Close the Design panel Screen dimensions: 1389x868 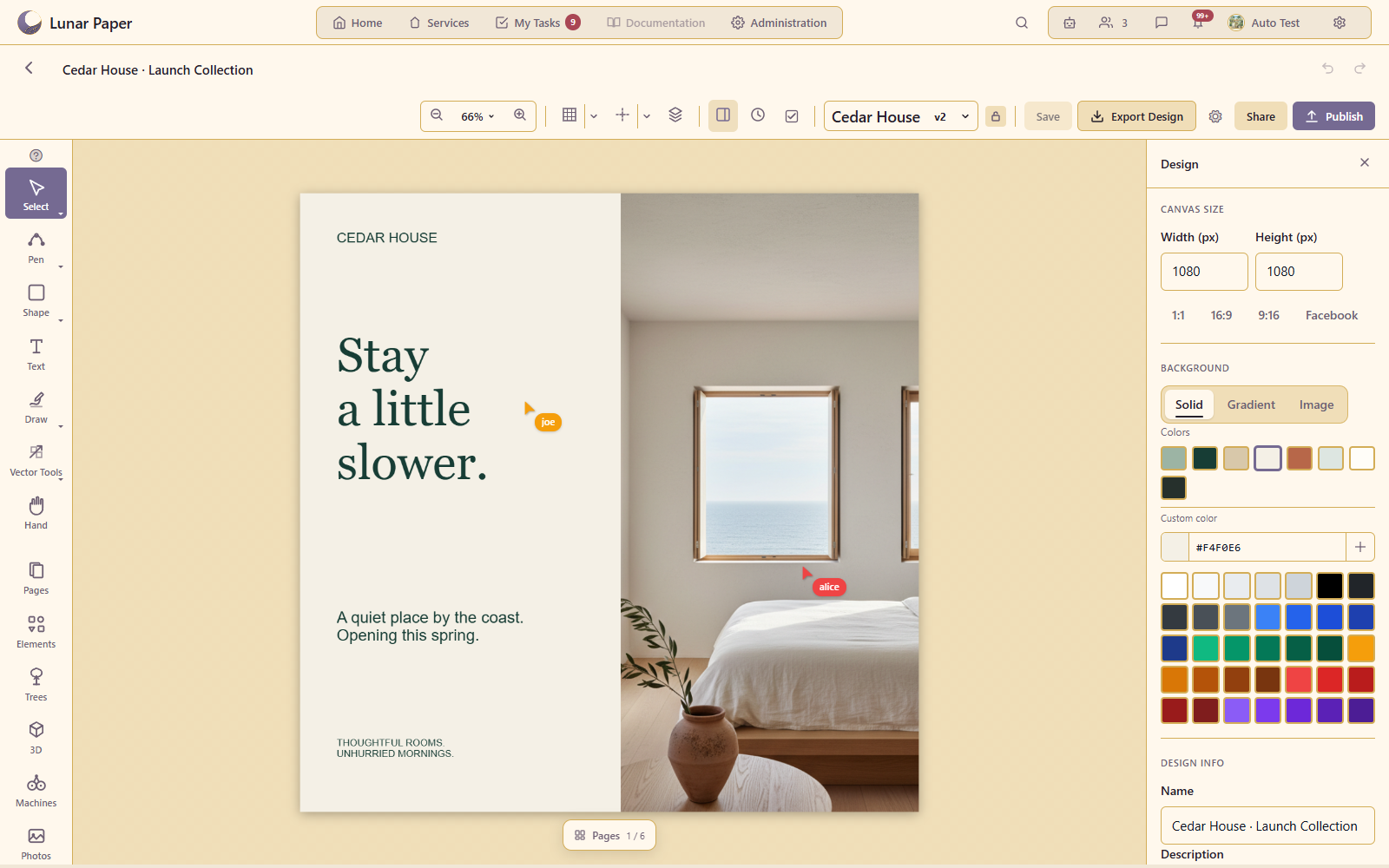(1365, 162)
